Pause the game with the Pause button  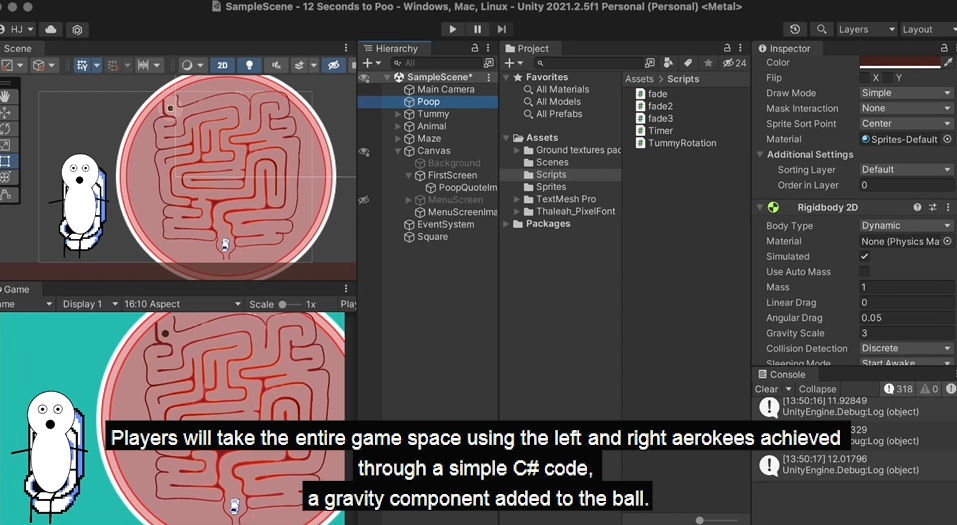(477, 29)
